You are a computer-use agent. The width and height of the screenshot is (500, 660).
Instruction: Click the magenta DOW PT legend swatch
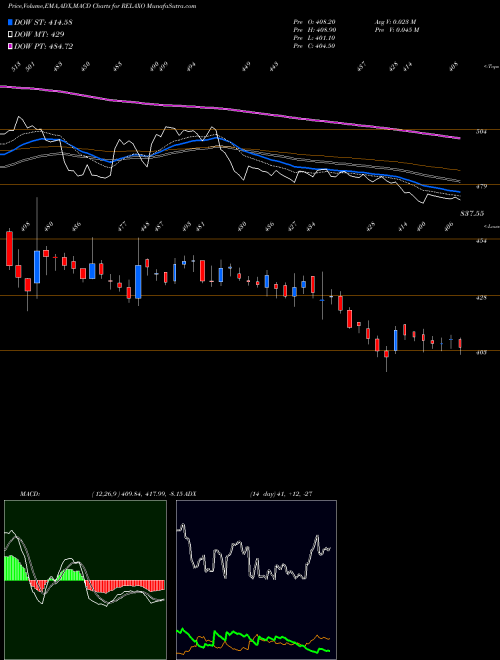pos(10,46)
